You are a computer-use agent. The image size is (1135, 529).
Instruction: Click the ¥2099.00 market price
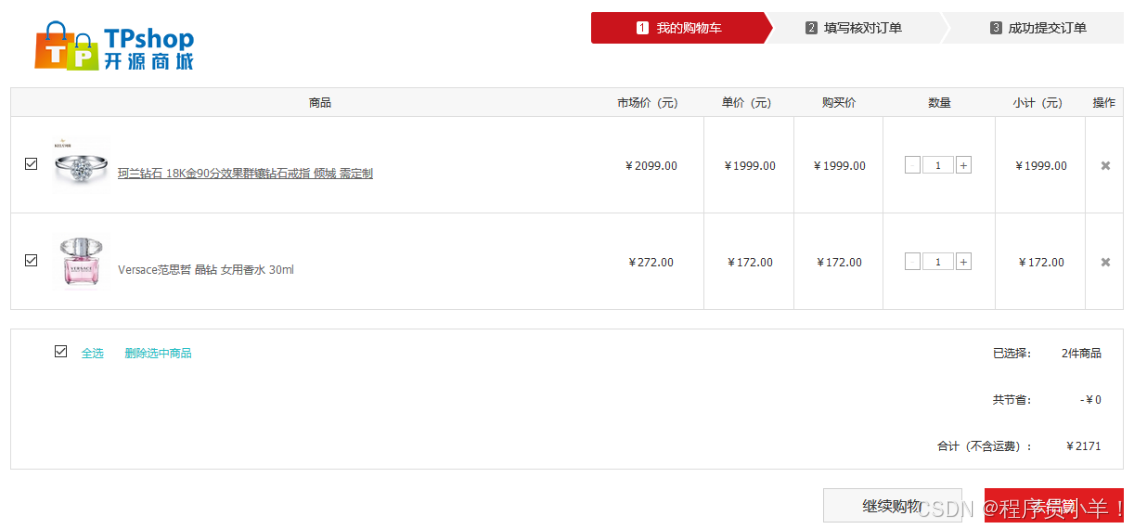(651, 166)
